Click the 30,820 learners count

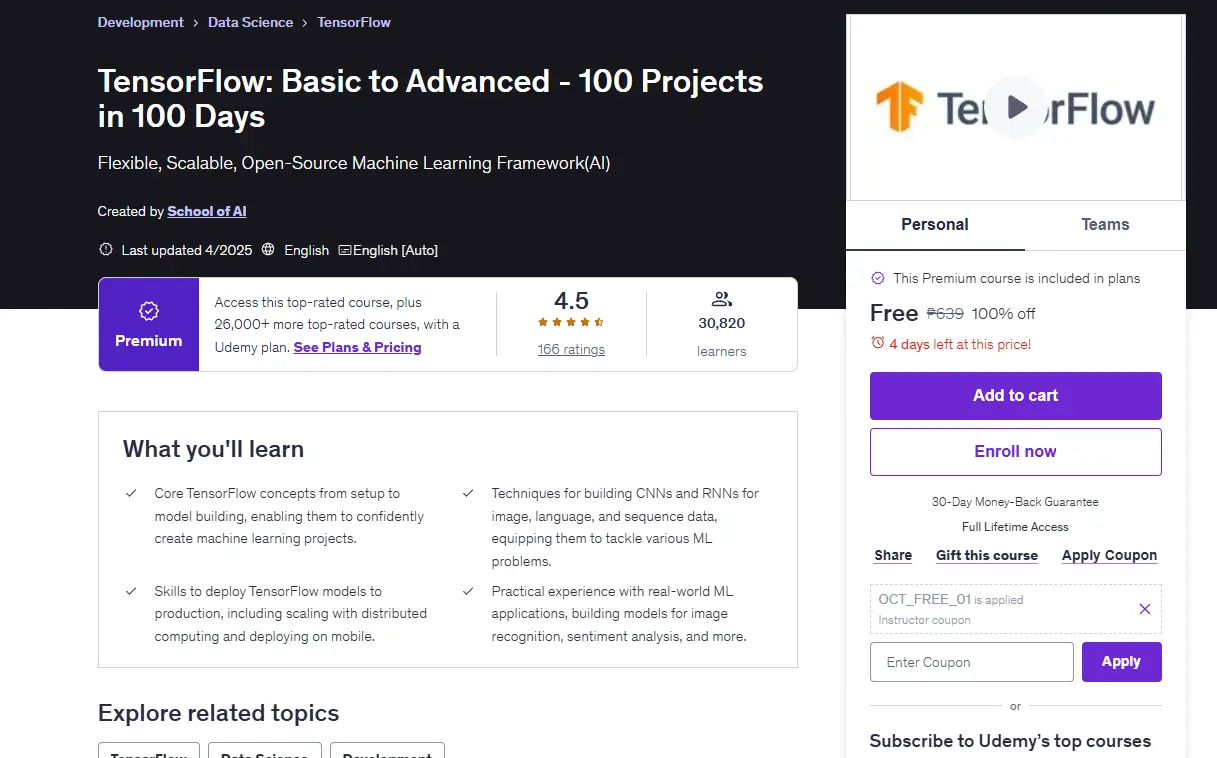(x=721, y=323)
